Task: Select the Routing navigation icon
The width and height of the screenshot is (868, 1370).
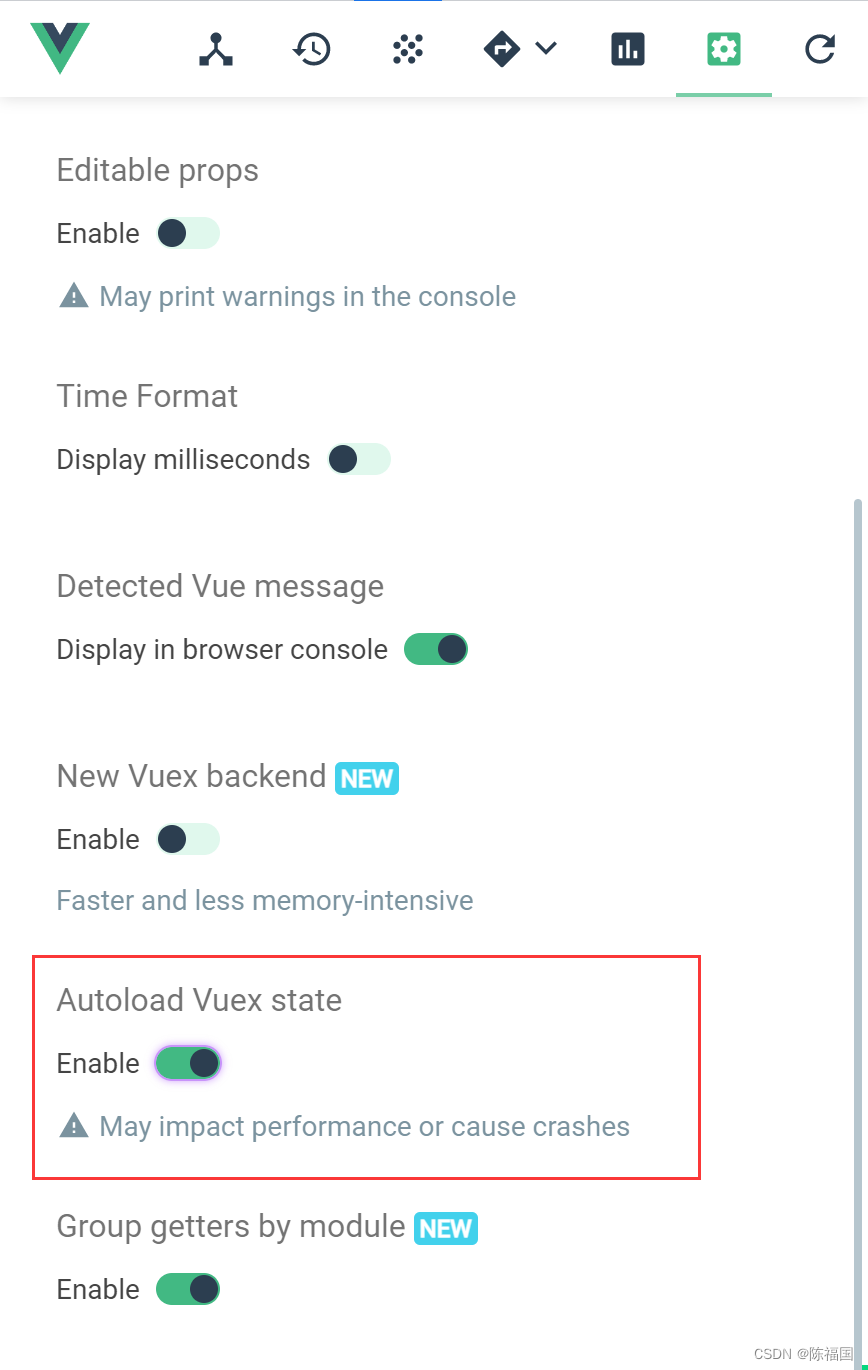Action: 502,48
